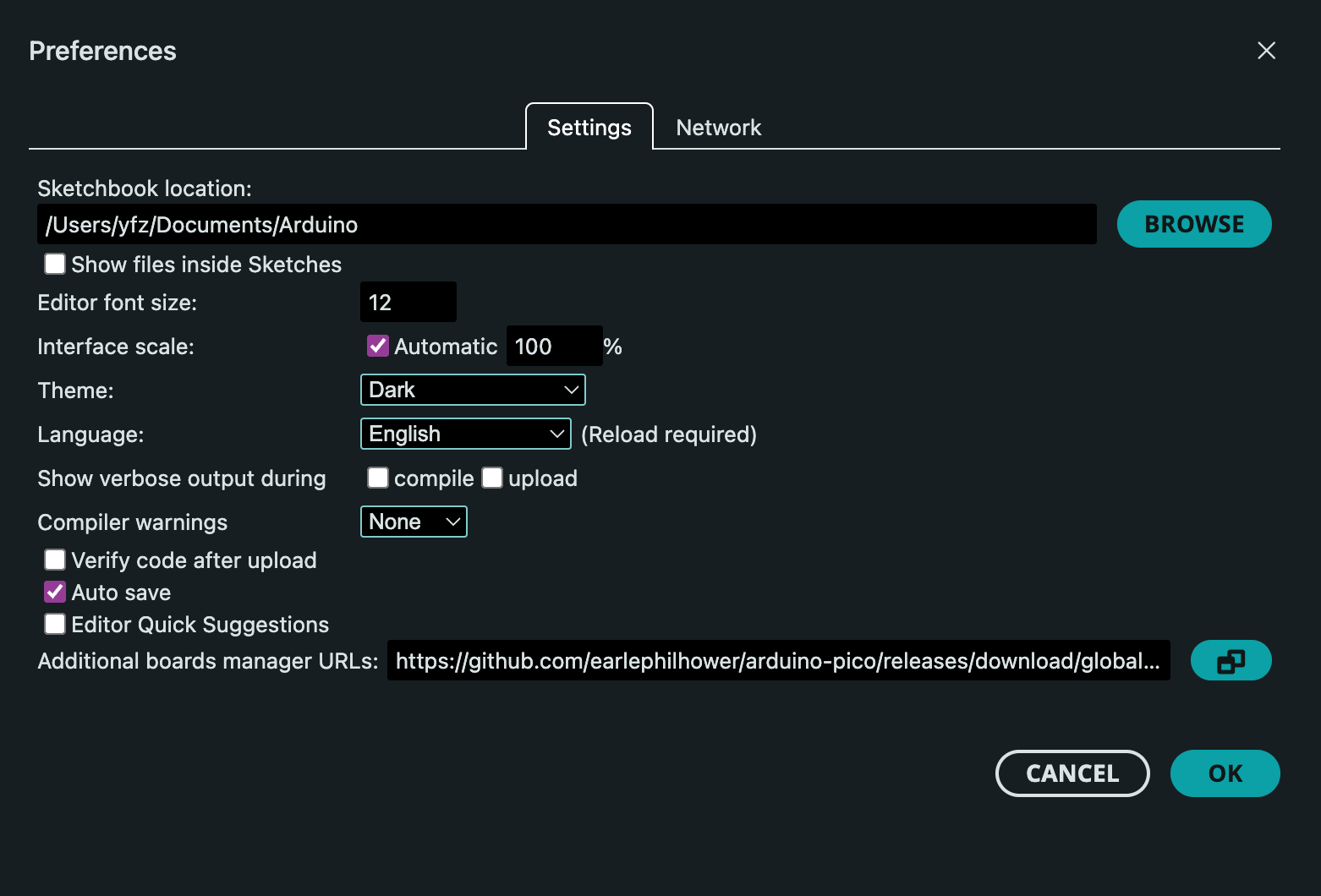The width and height of the screenshot is (1321, 896).
Task: Enable verbose output during upload
Action: click(x=492, y=478)
